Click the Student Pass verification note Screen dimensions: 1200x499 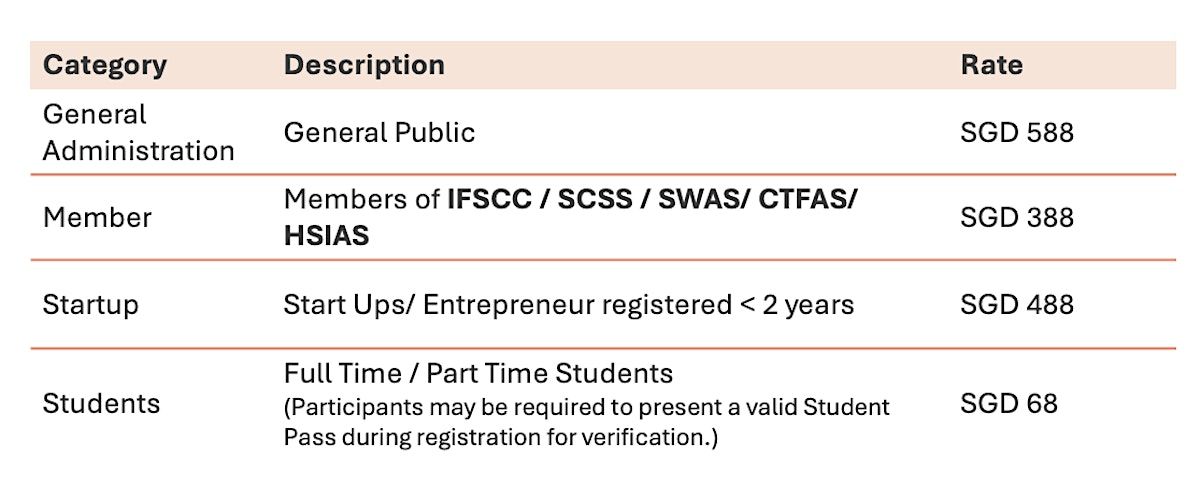tap(586, 422)
